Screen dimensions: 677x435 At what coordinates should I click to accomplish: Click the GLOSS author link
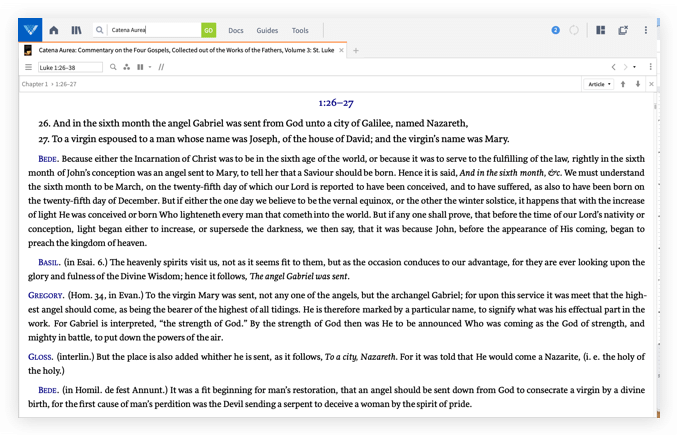pos(40,357)
